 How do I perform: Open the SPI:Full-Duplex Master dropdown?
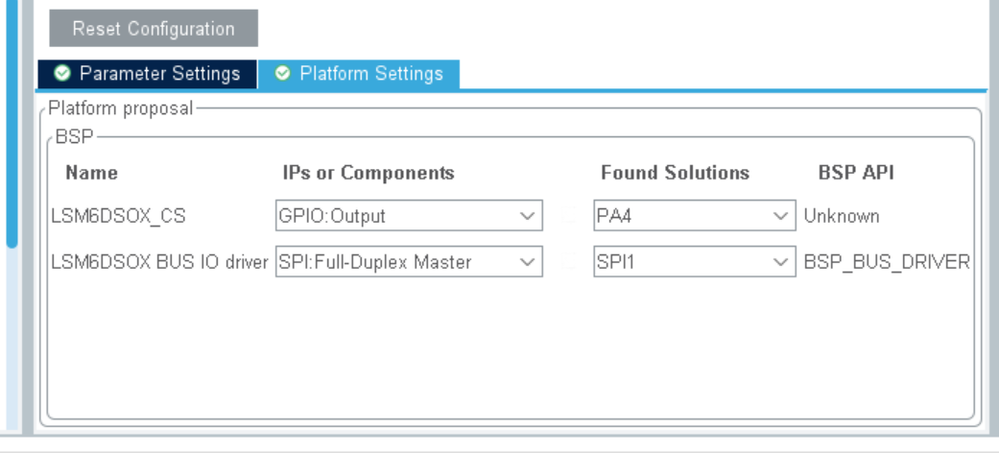click(x=408, y=262)
